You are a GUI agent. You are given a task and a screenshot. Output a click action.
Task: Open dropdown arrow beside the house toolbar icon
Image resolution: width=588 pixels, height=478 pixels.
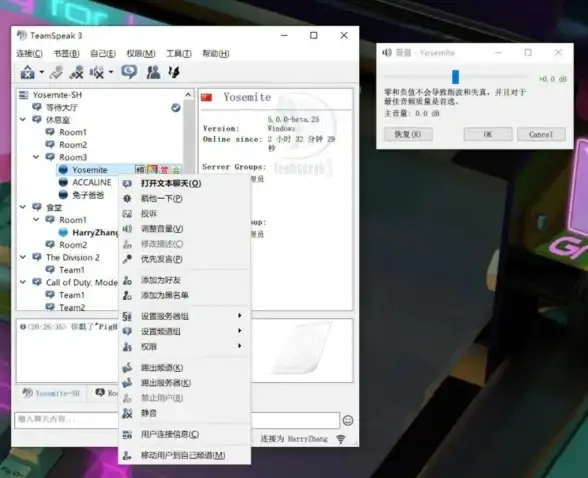(42, 72)
